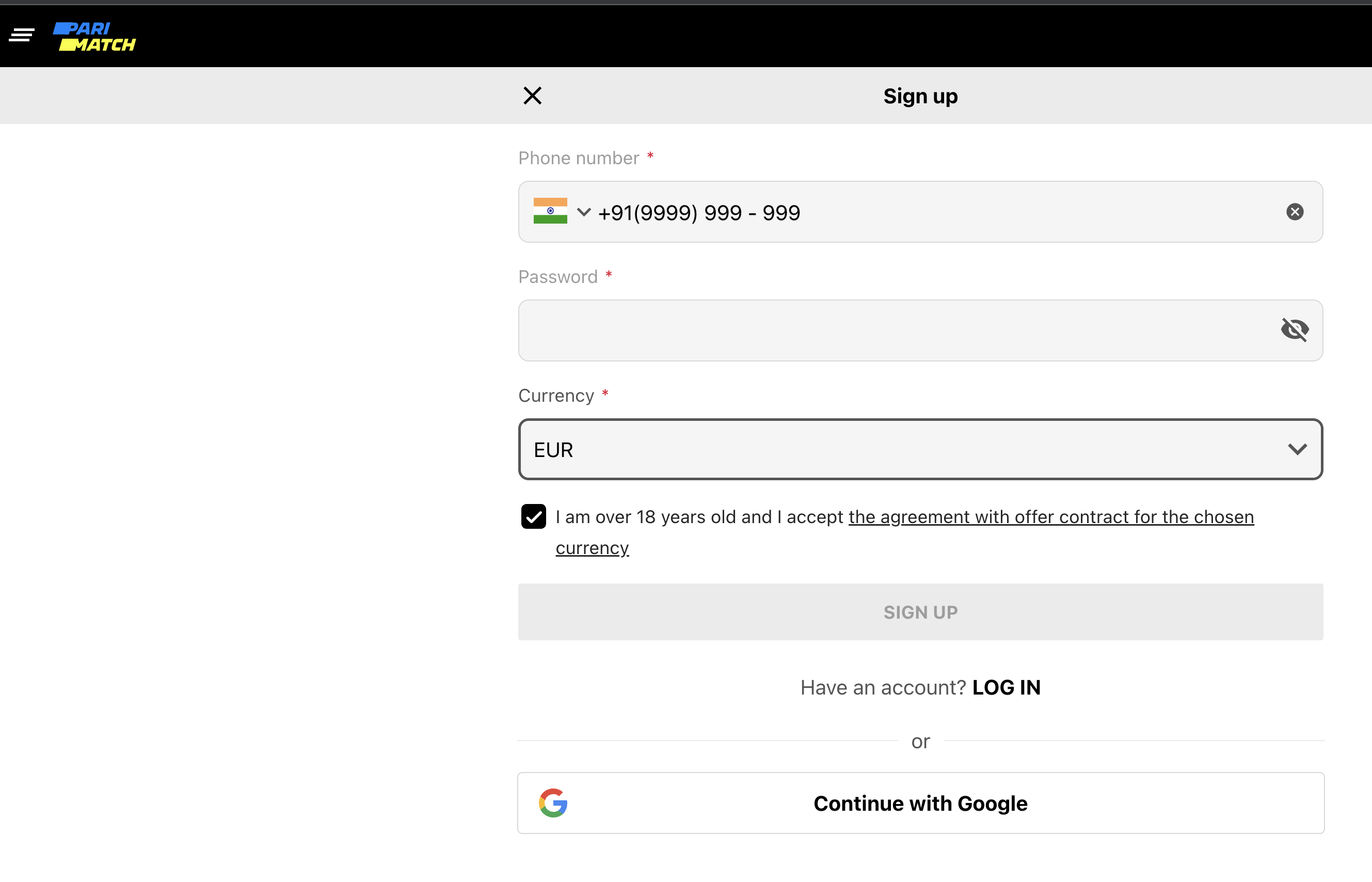Follow the LOG IN link

pos(1006,687)
